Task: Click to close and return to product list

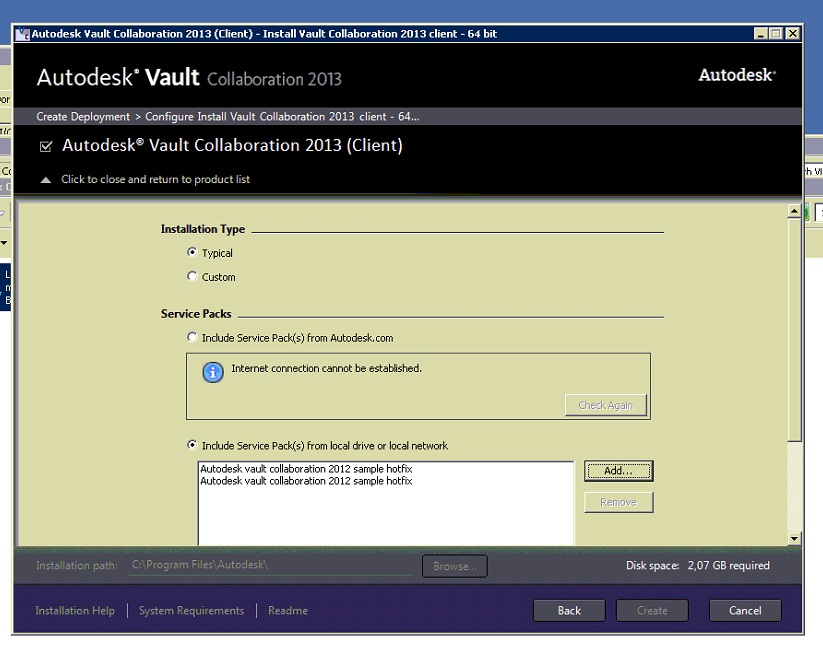Action: tap(155, 180)
